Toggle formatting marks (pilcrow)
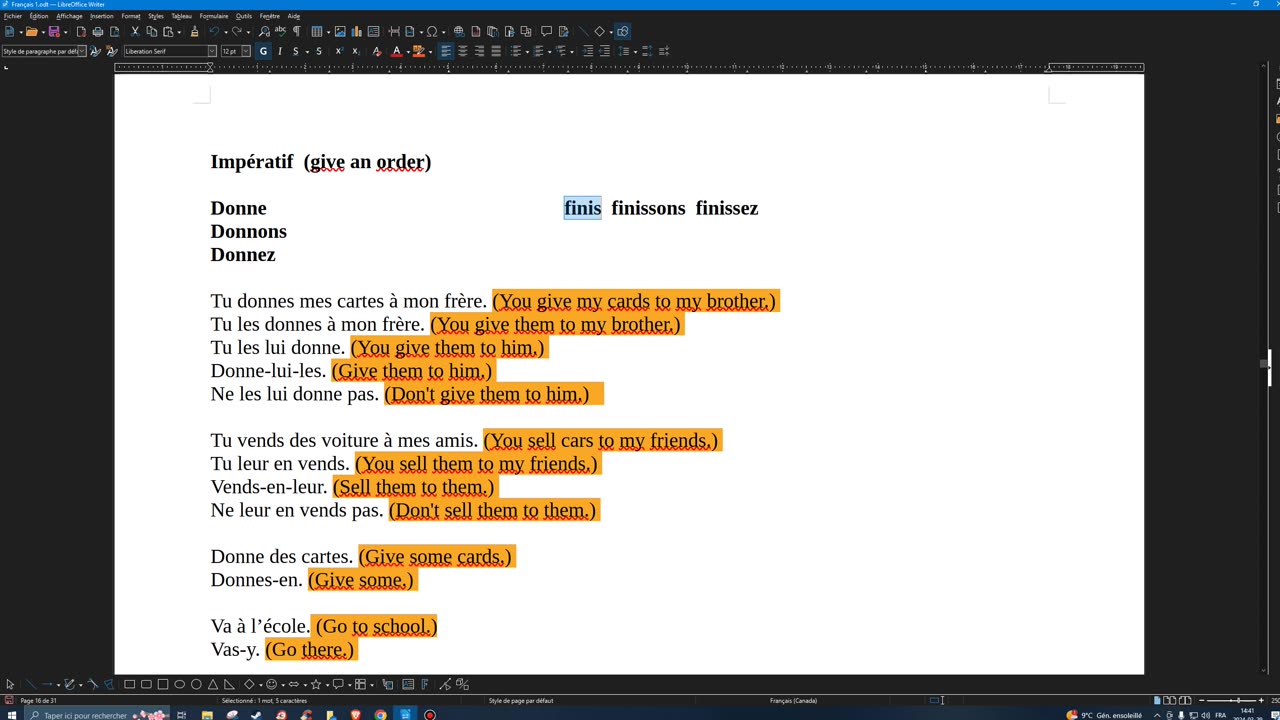 point(296,31)
